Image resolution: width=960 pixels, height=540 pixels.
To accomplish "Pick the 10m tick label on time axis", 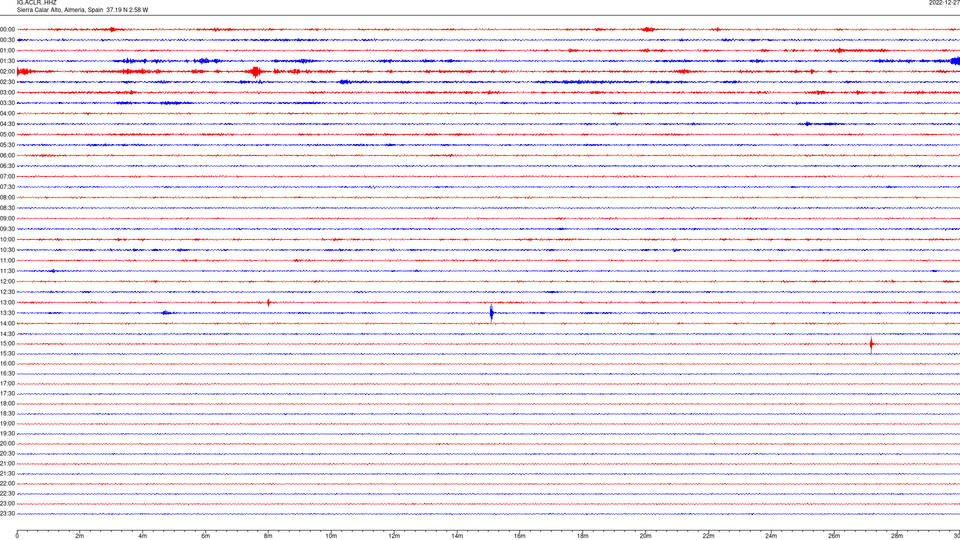I will point(331,536).
